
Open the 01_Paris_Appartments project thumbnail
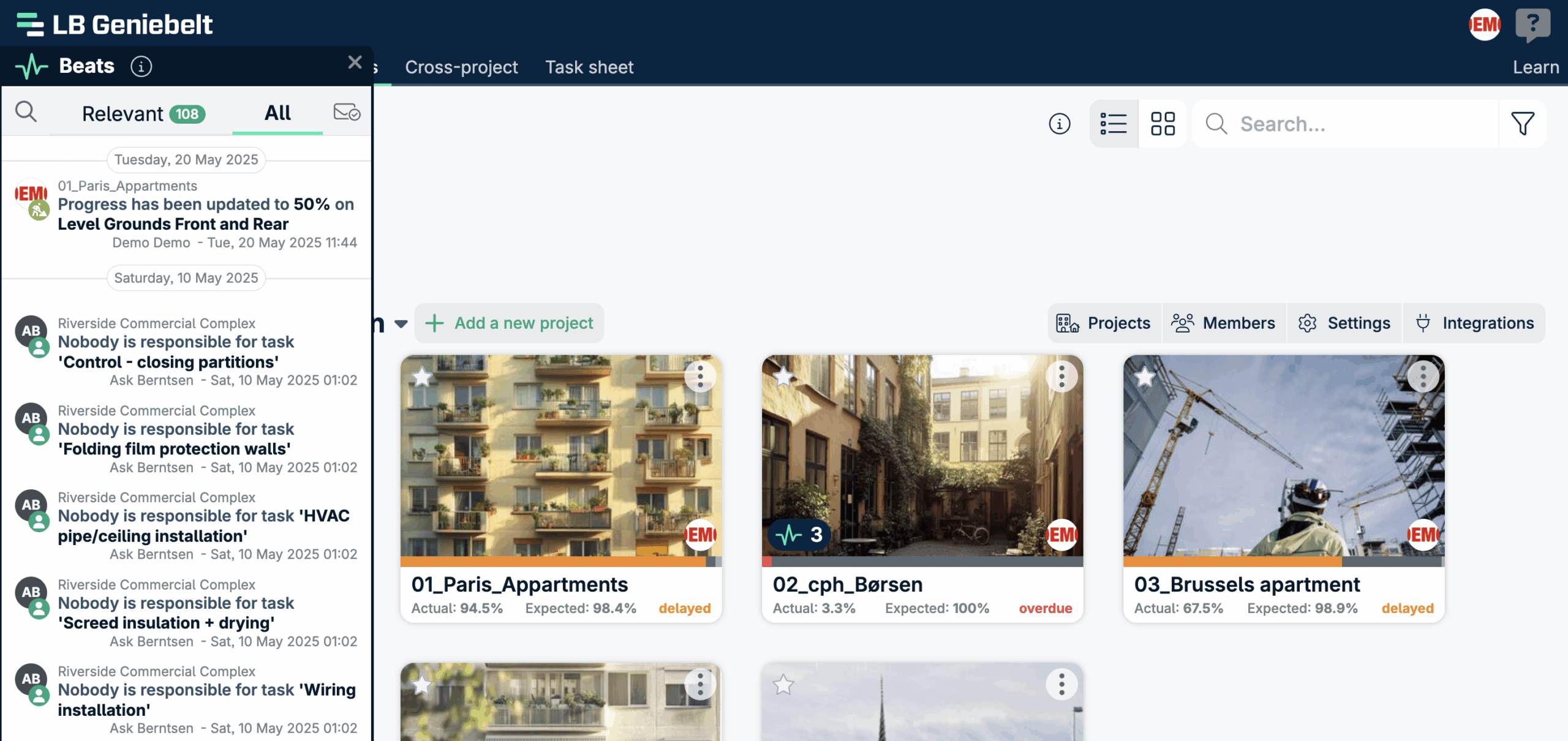561,456
